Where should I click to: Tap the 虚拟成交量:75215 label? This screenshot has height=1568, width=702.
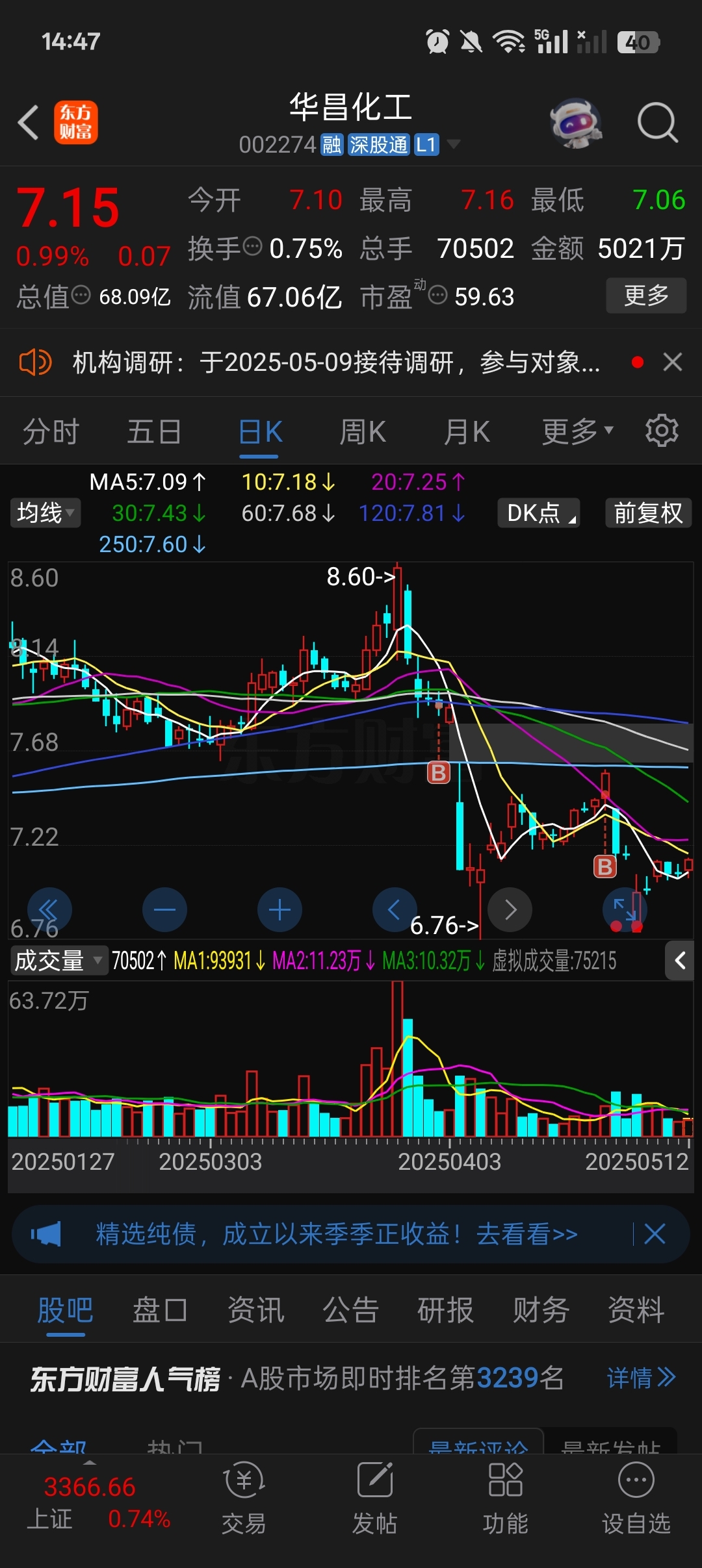[x=554, y=961]
